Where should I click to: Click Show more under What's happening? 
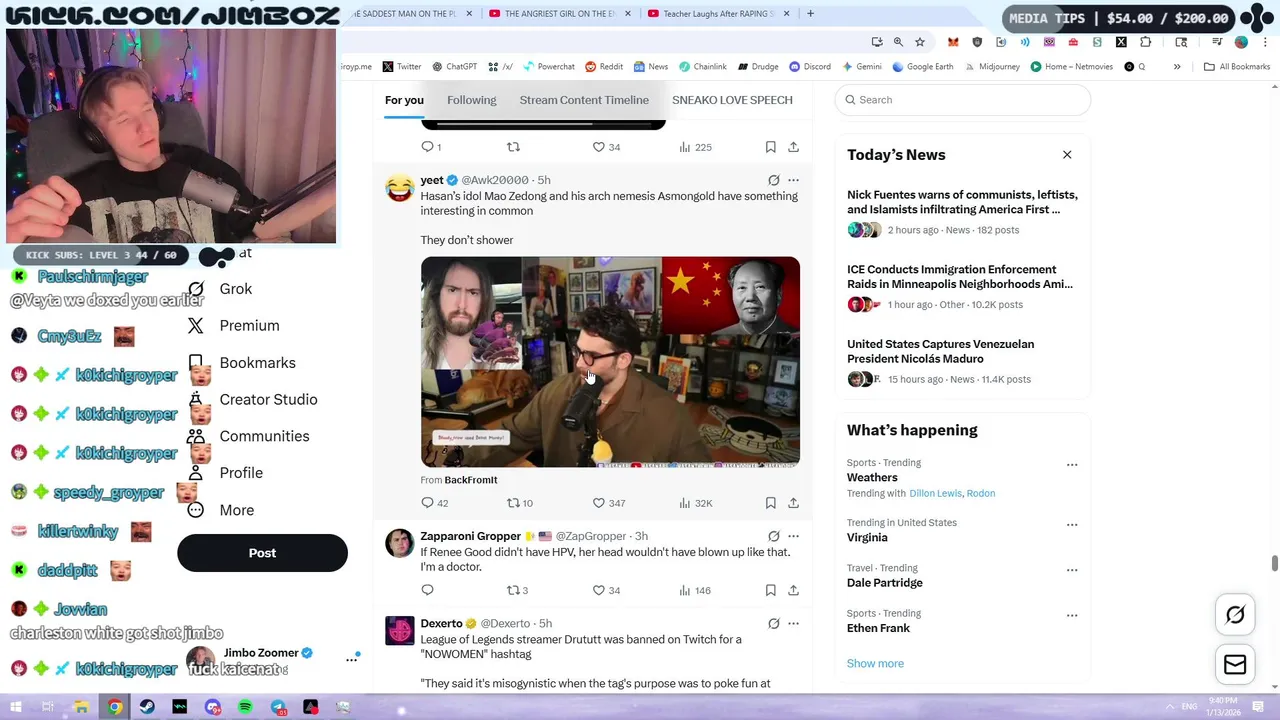tap(875, 664)
